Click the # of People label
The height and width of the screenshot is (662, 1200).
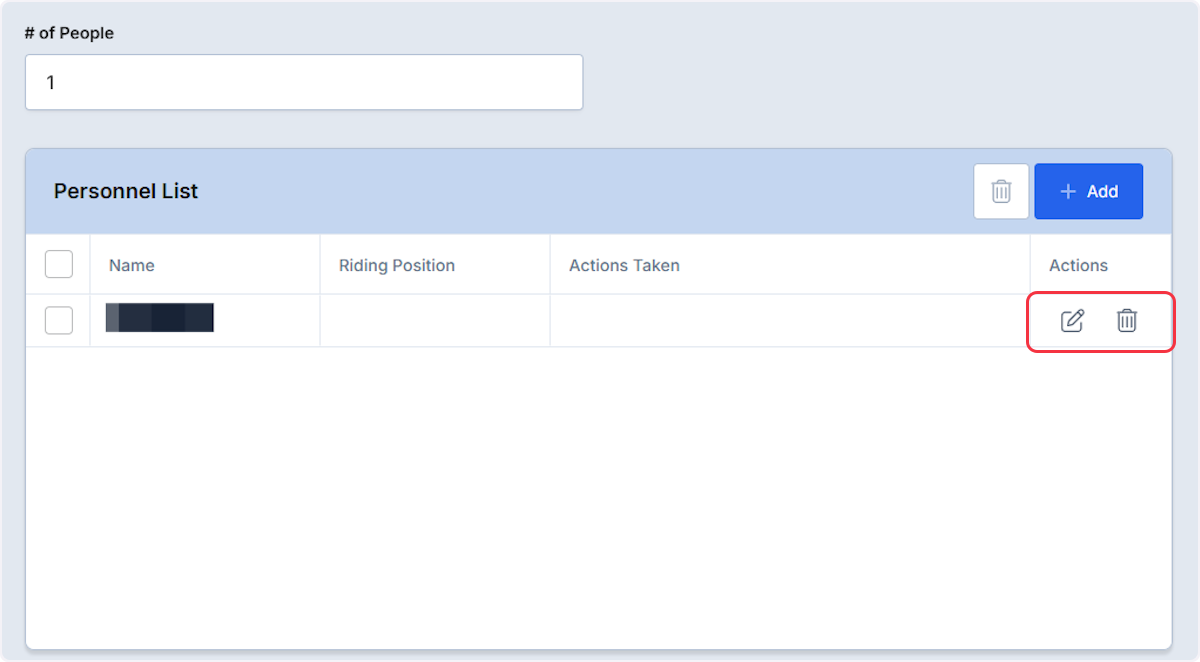click(69, 33)
